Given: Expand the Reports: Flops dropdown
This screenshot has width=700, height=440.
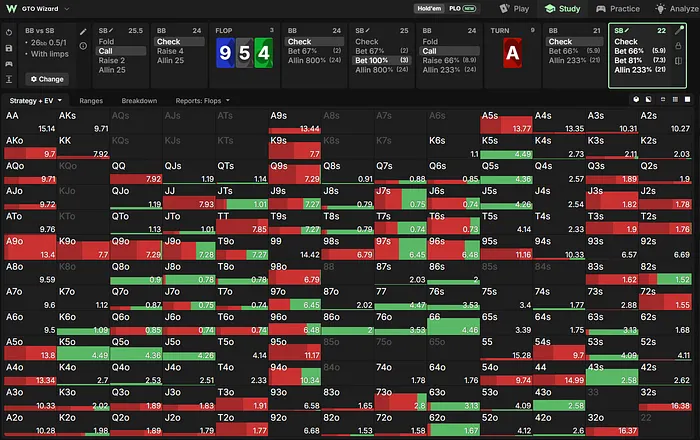Looking at the screenshot, I should [x=203, y=101].
